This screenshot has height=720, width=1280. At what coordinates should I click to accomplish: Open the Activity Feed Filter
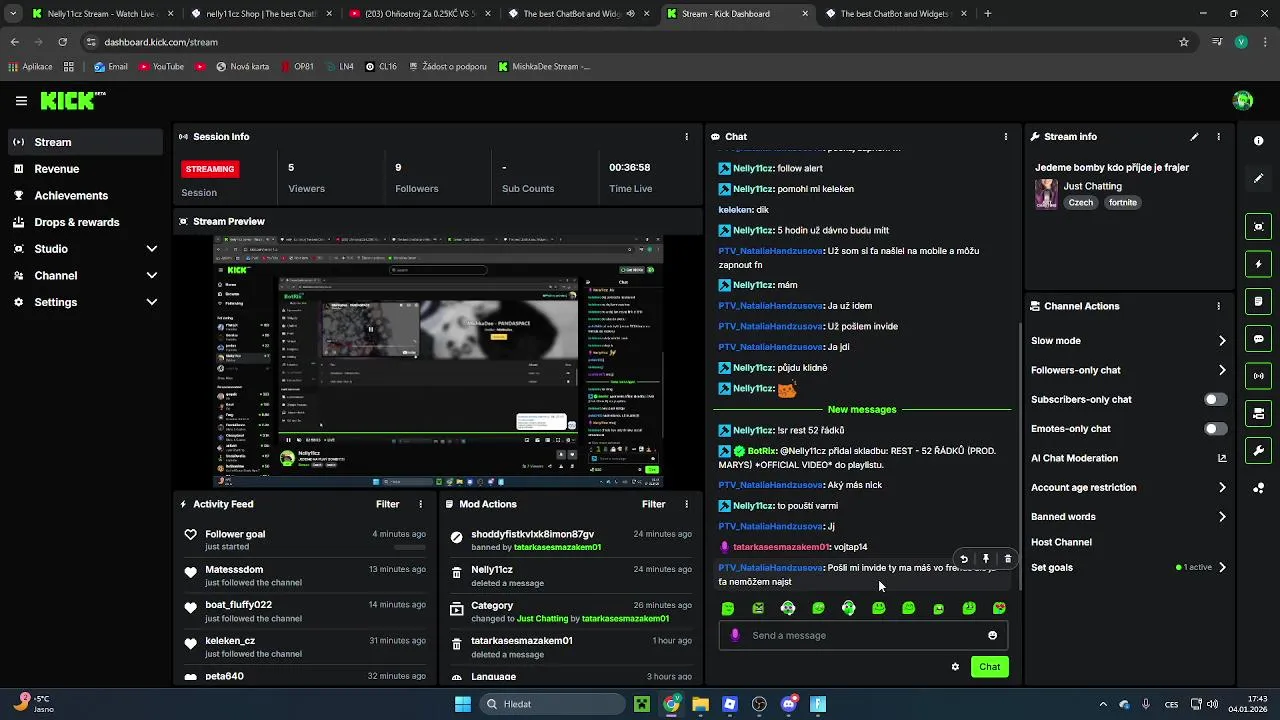point(387,505)
